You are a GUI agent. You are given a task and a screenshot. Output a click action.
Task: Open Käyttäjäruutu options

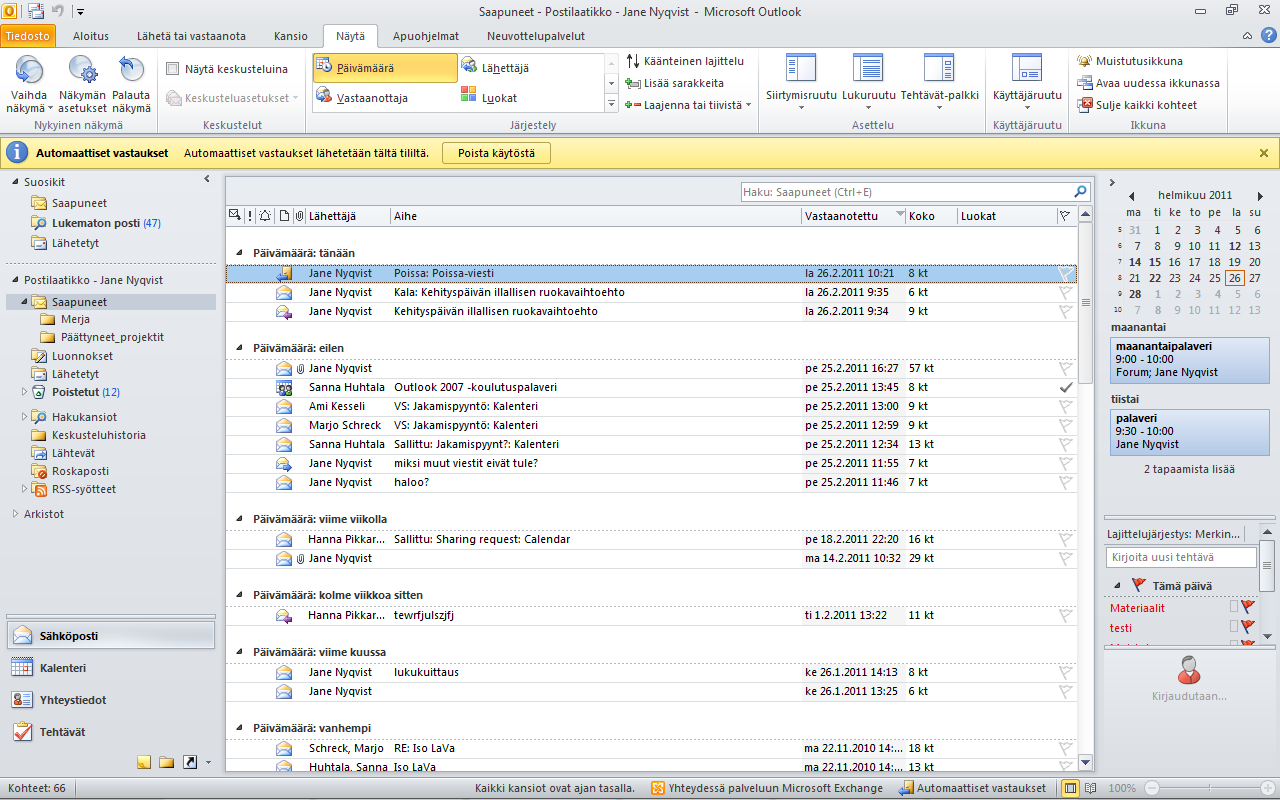click(1027, 80)
